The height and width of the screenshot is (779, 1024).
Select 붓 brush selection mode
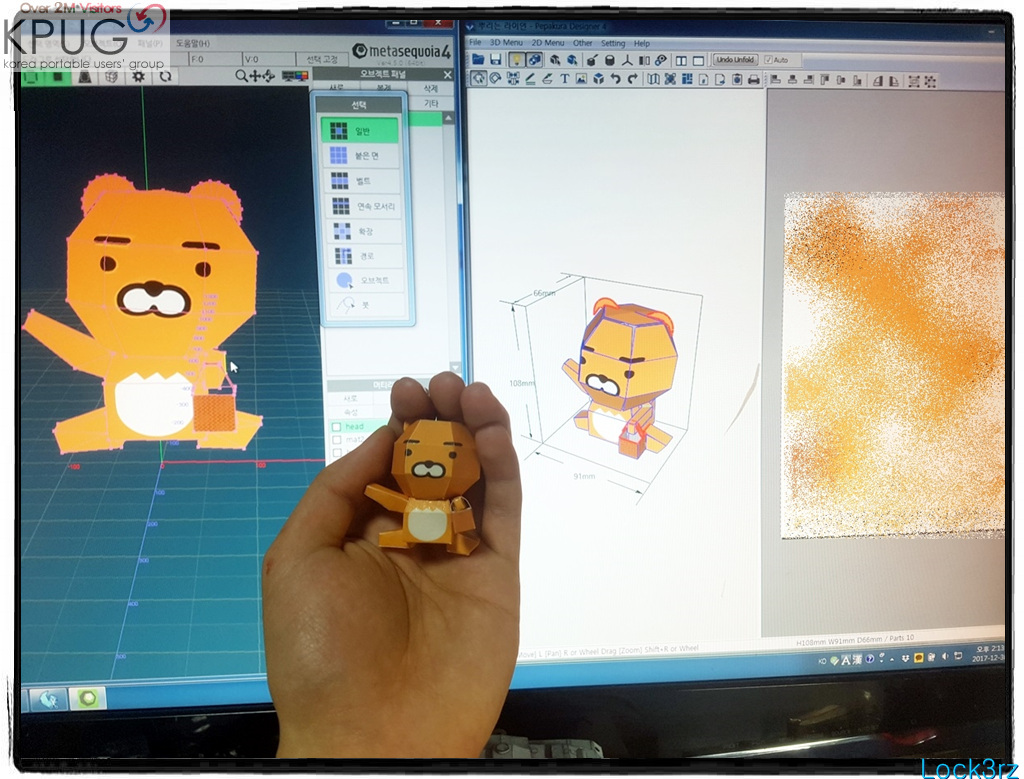[x=364, y=305]
